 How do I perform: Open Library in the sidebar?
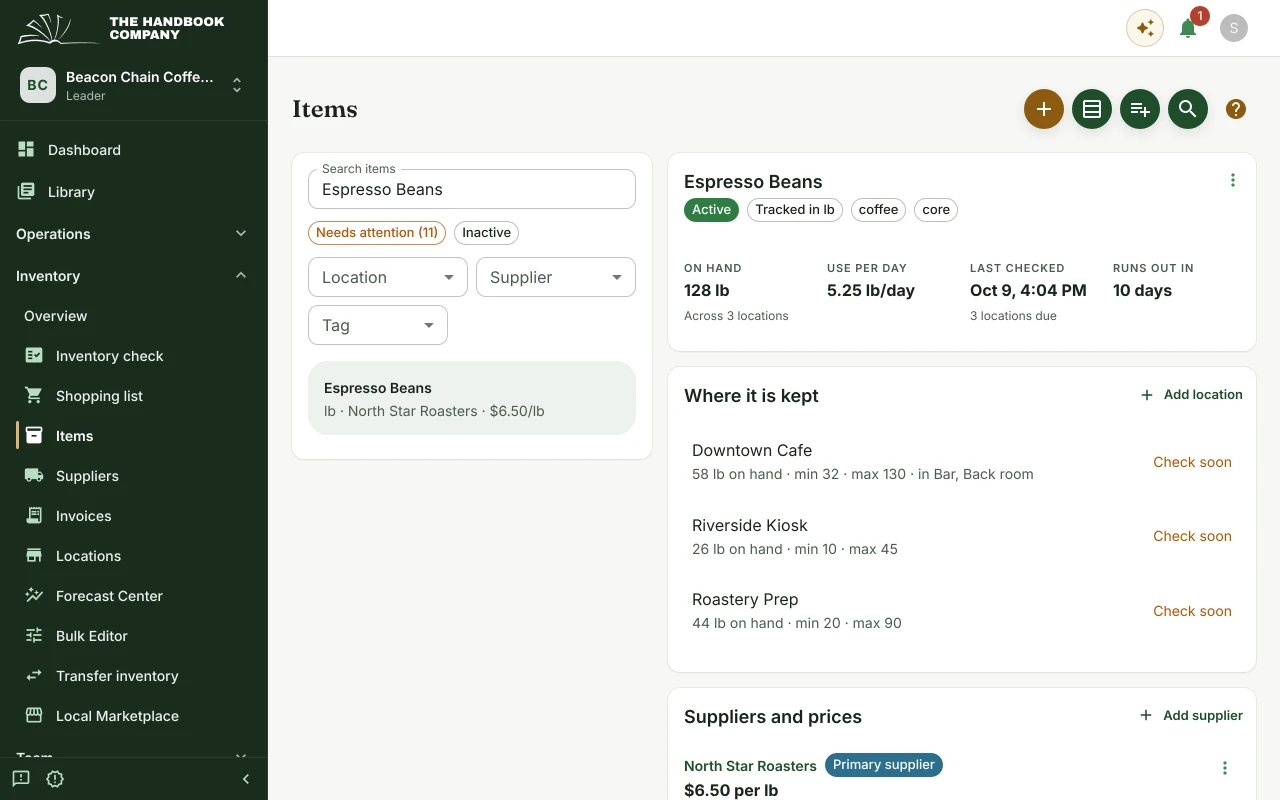pos(134,192)
